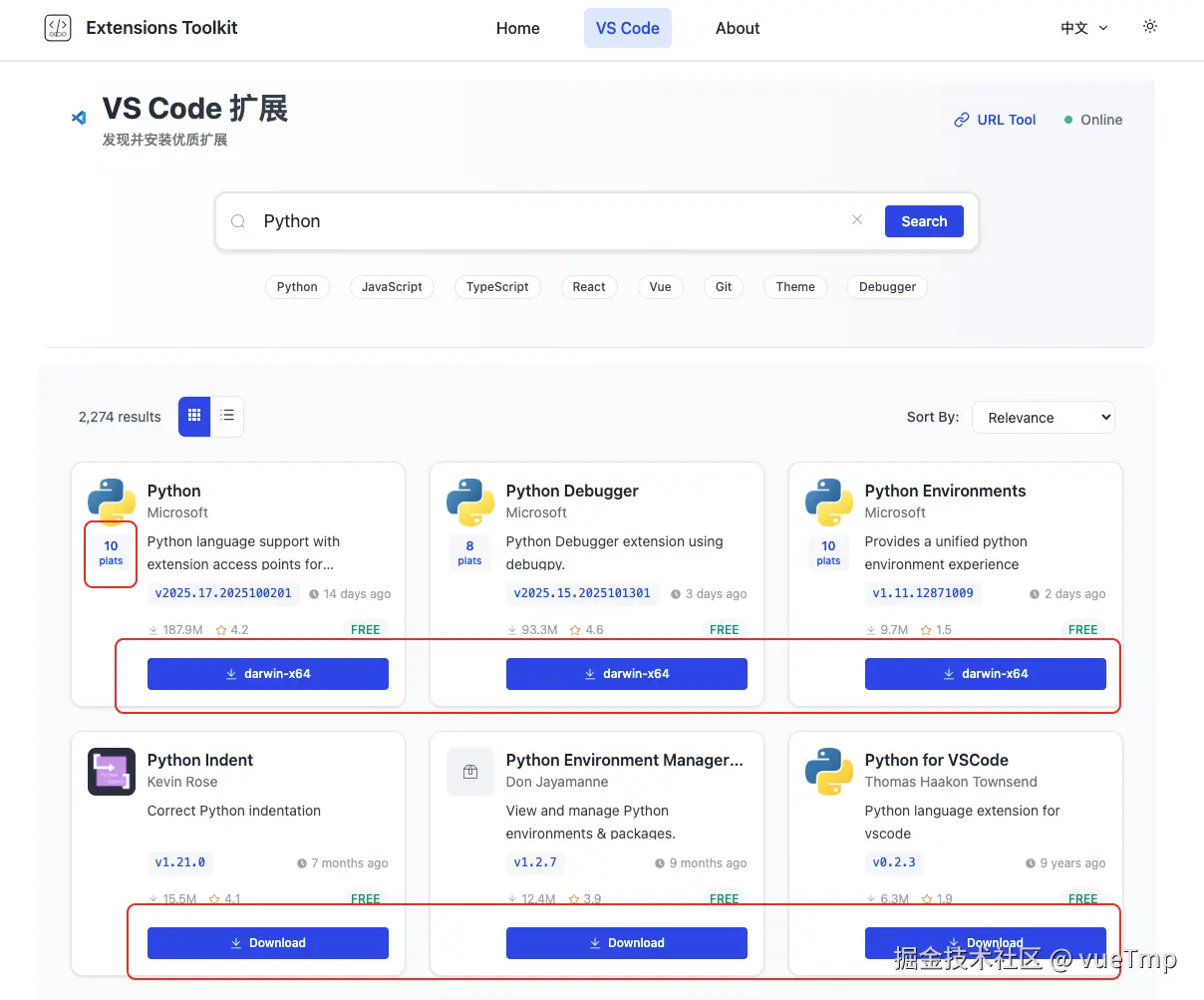Click version tag v2025.17.2025100201
Screen dimensions: 1204x1000
pos(223,593)
